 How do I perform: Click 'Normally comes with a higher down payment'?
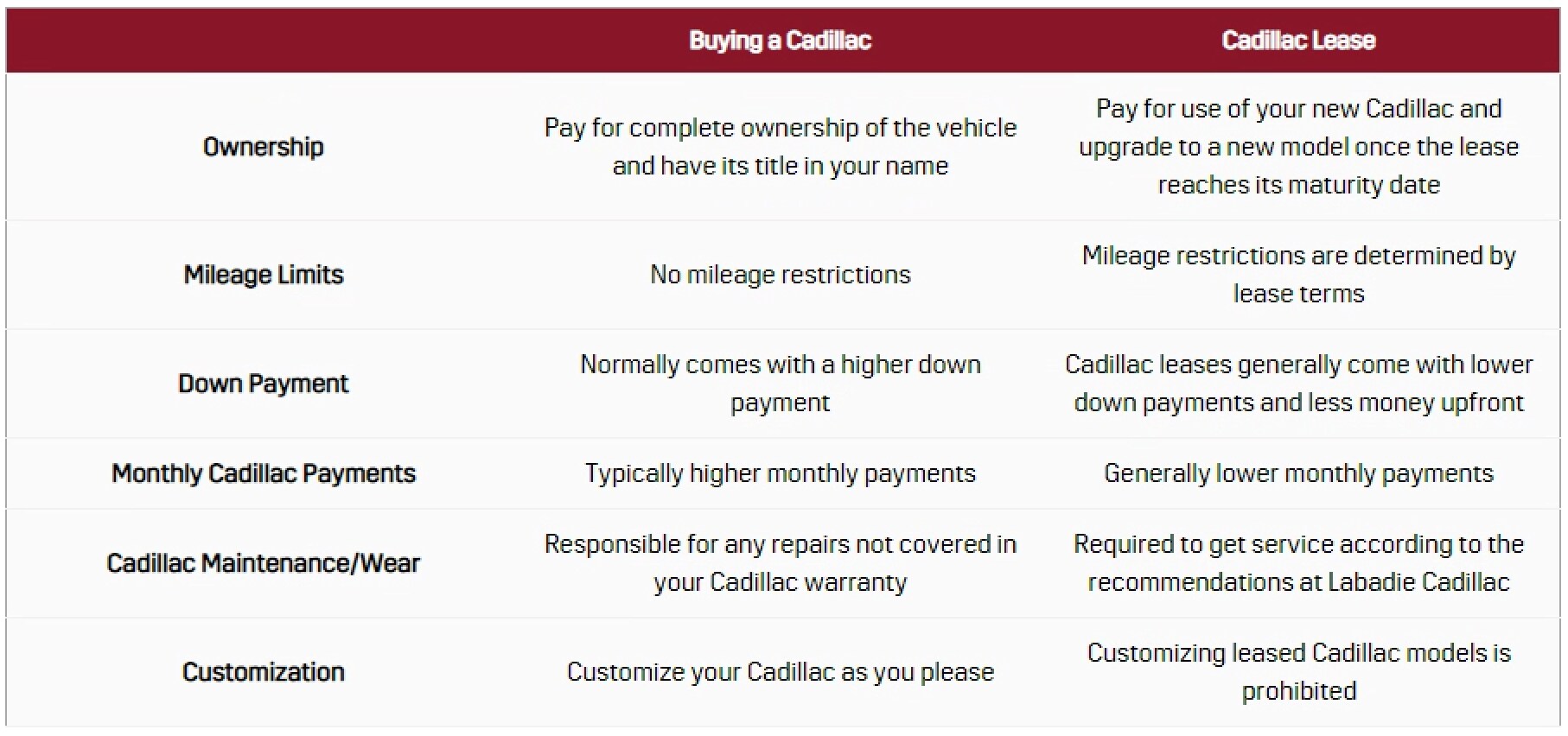[x=780, y=384]
